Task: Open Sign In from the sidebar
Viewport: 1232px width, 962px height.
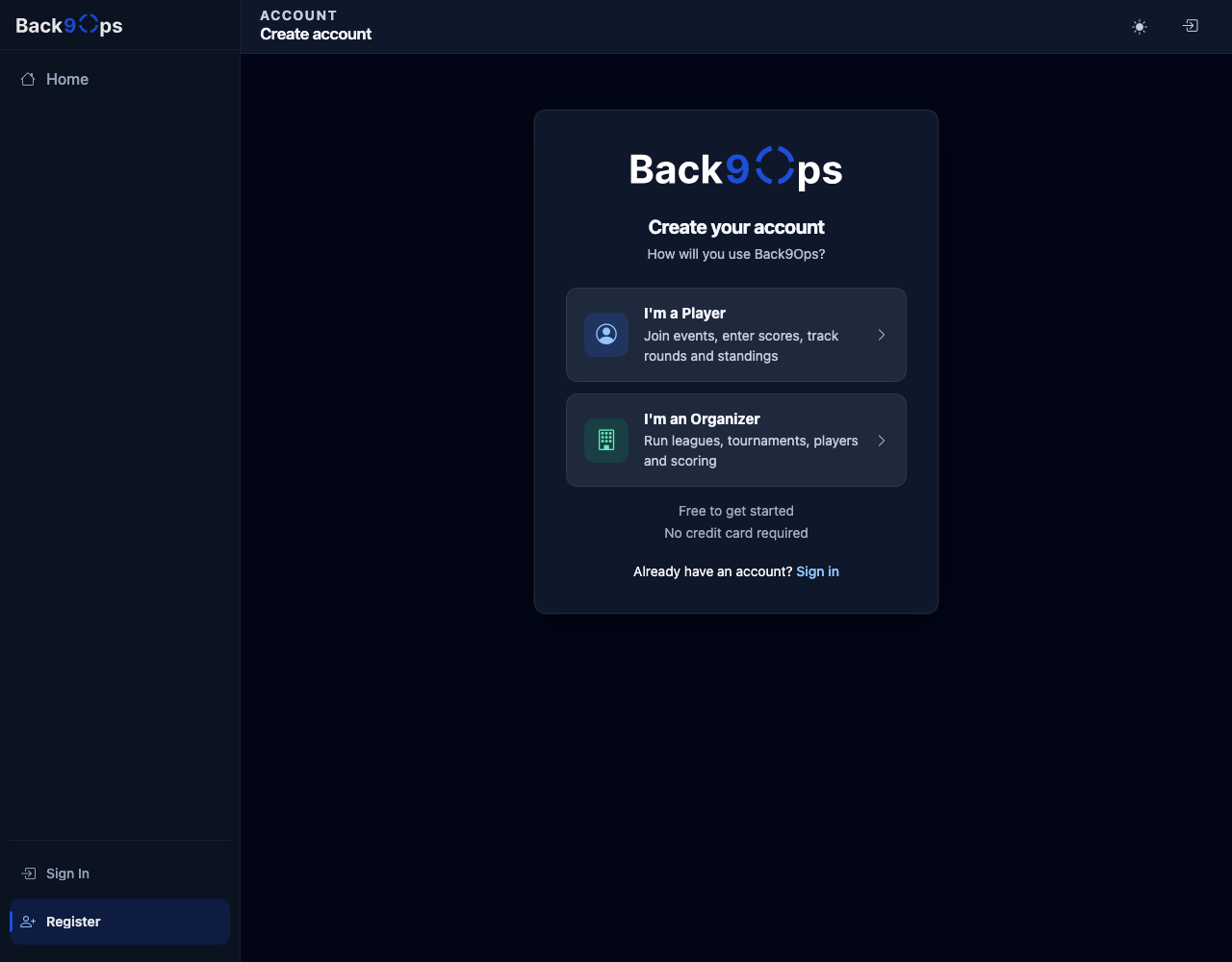Action: click(119, 873)
